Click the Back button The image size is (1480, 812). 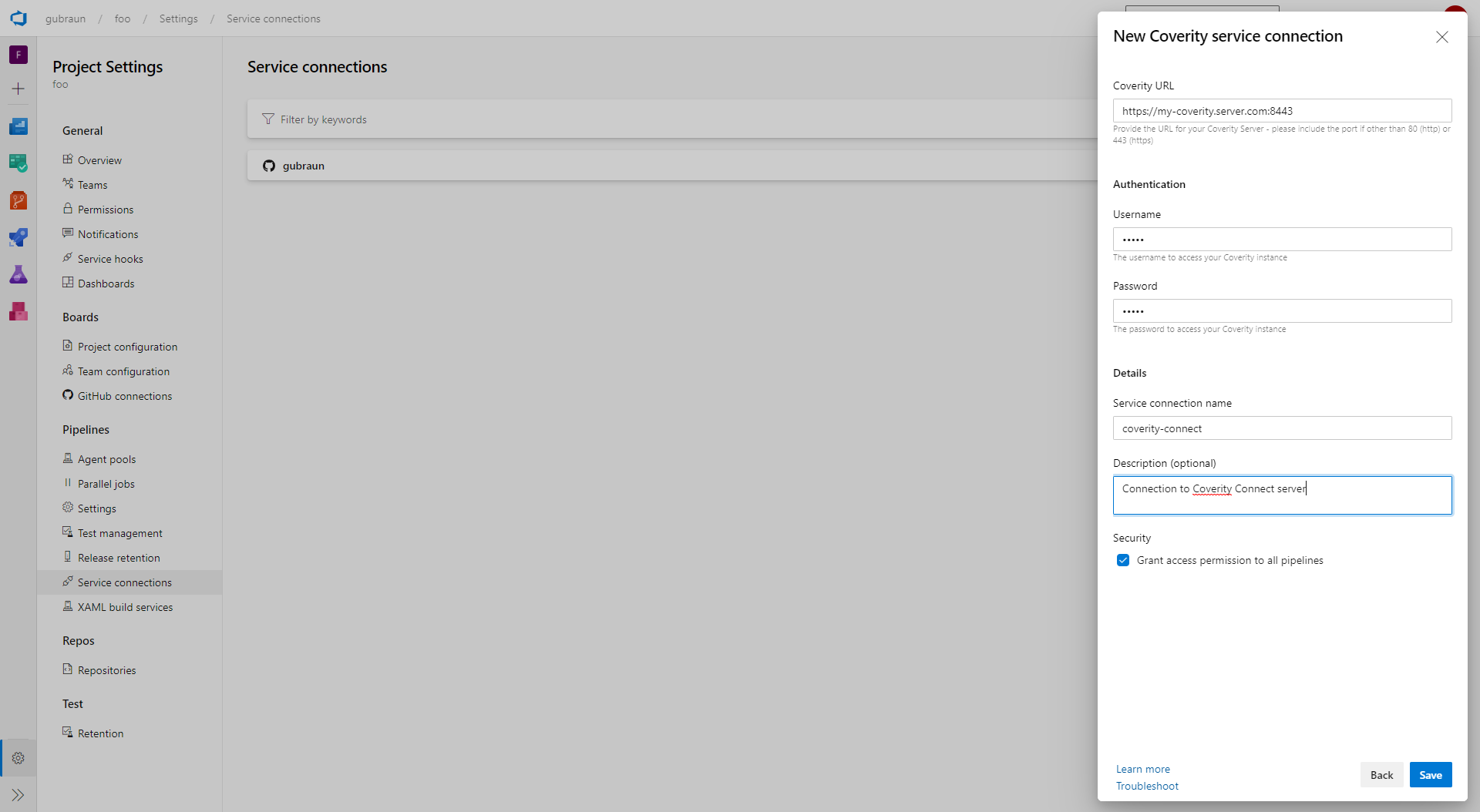(1381, 775)
